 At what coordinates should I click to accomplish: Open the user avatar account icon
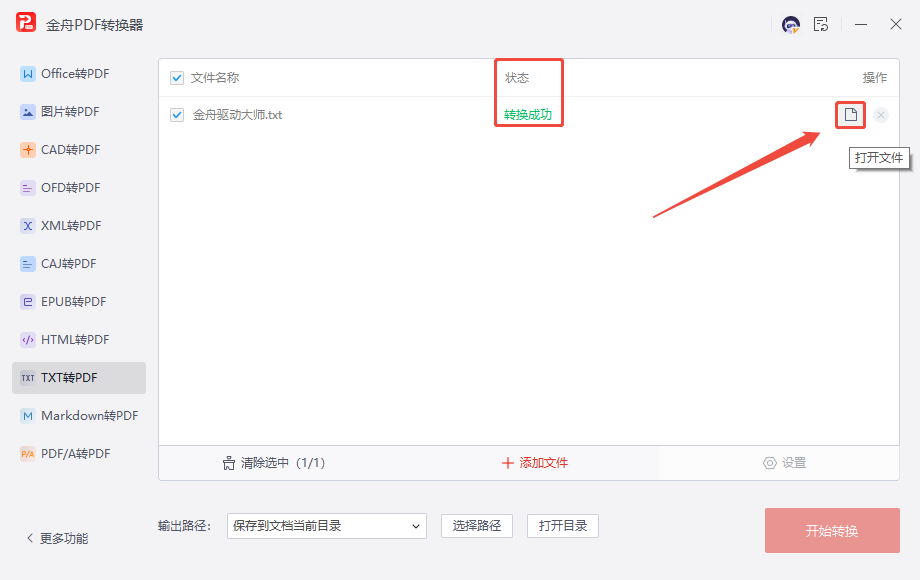[790, 25]
